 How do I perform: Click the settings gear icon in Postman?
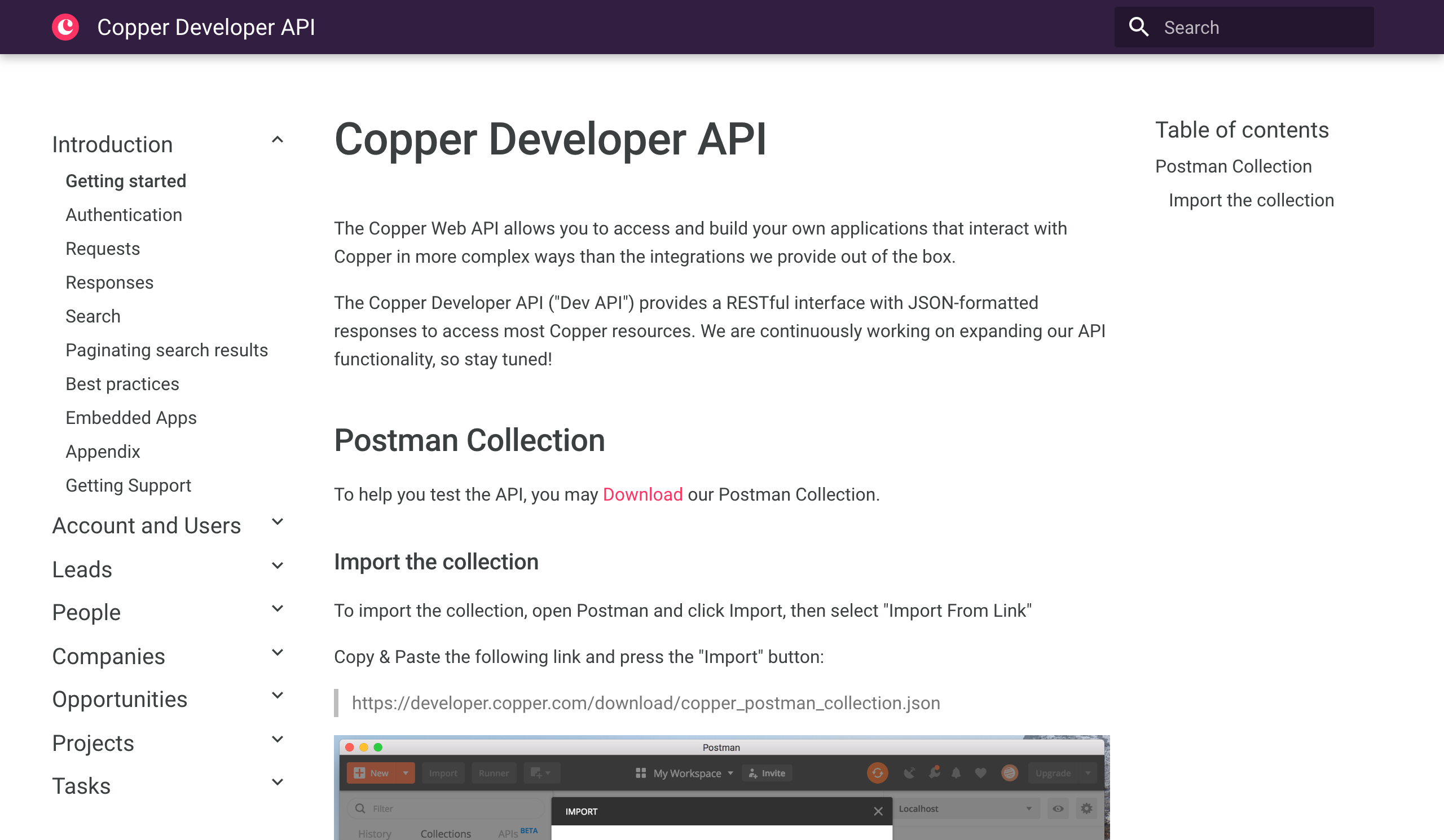click(1086, 808)
